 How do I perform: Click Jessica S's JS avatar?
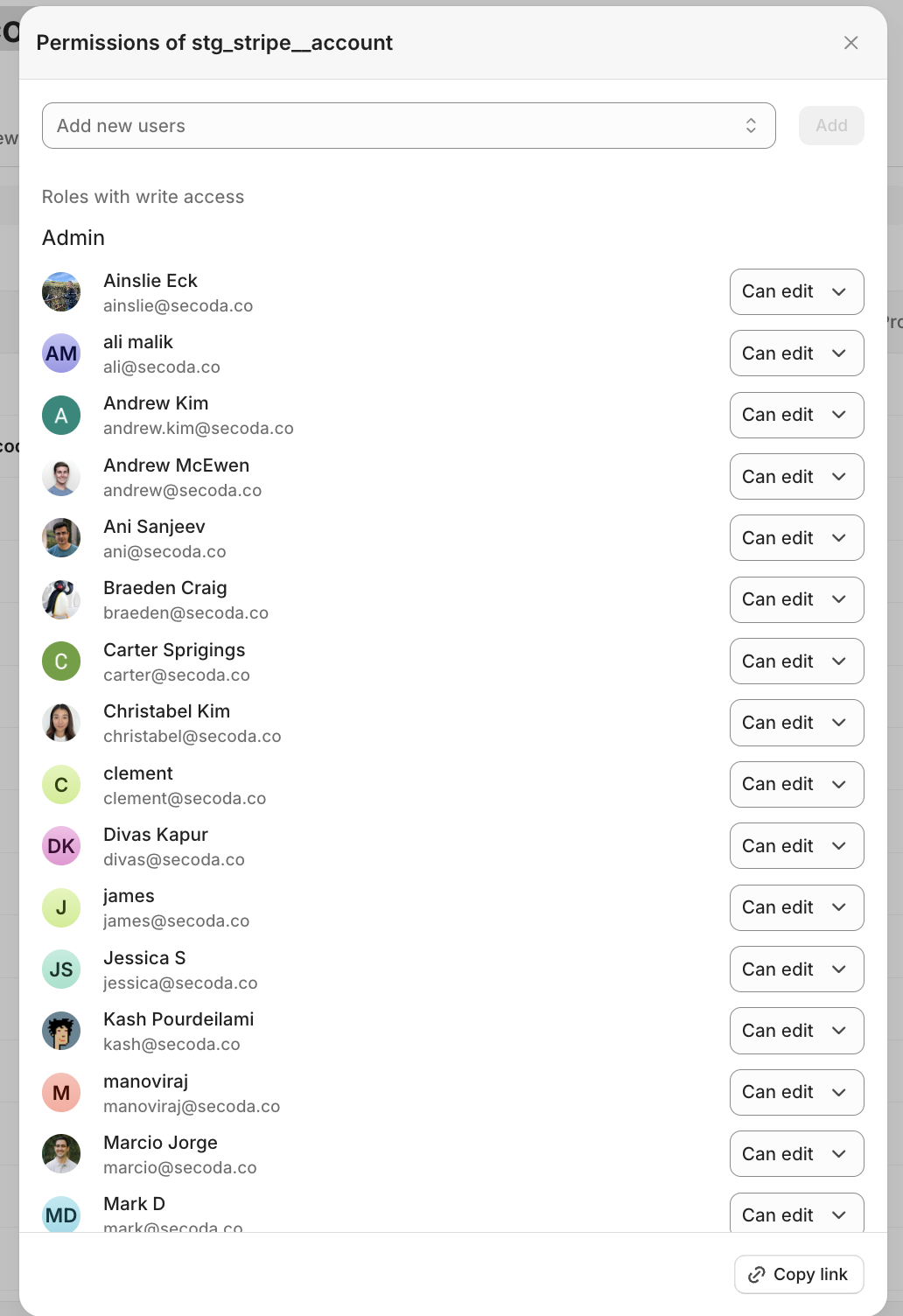(61, 969)
